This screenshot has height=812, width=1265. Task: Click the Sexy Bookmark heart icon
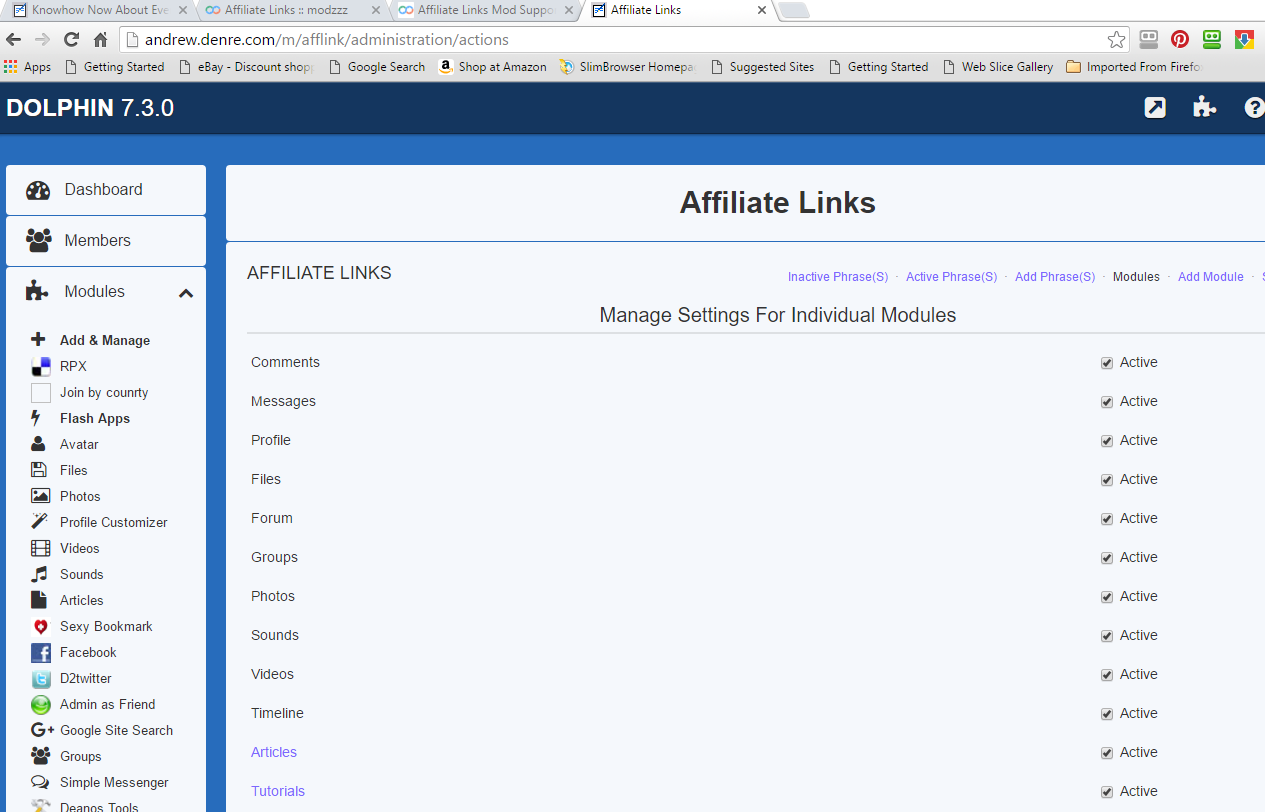pos(40,627)
